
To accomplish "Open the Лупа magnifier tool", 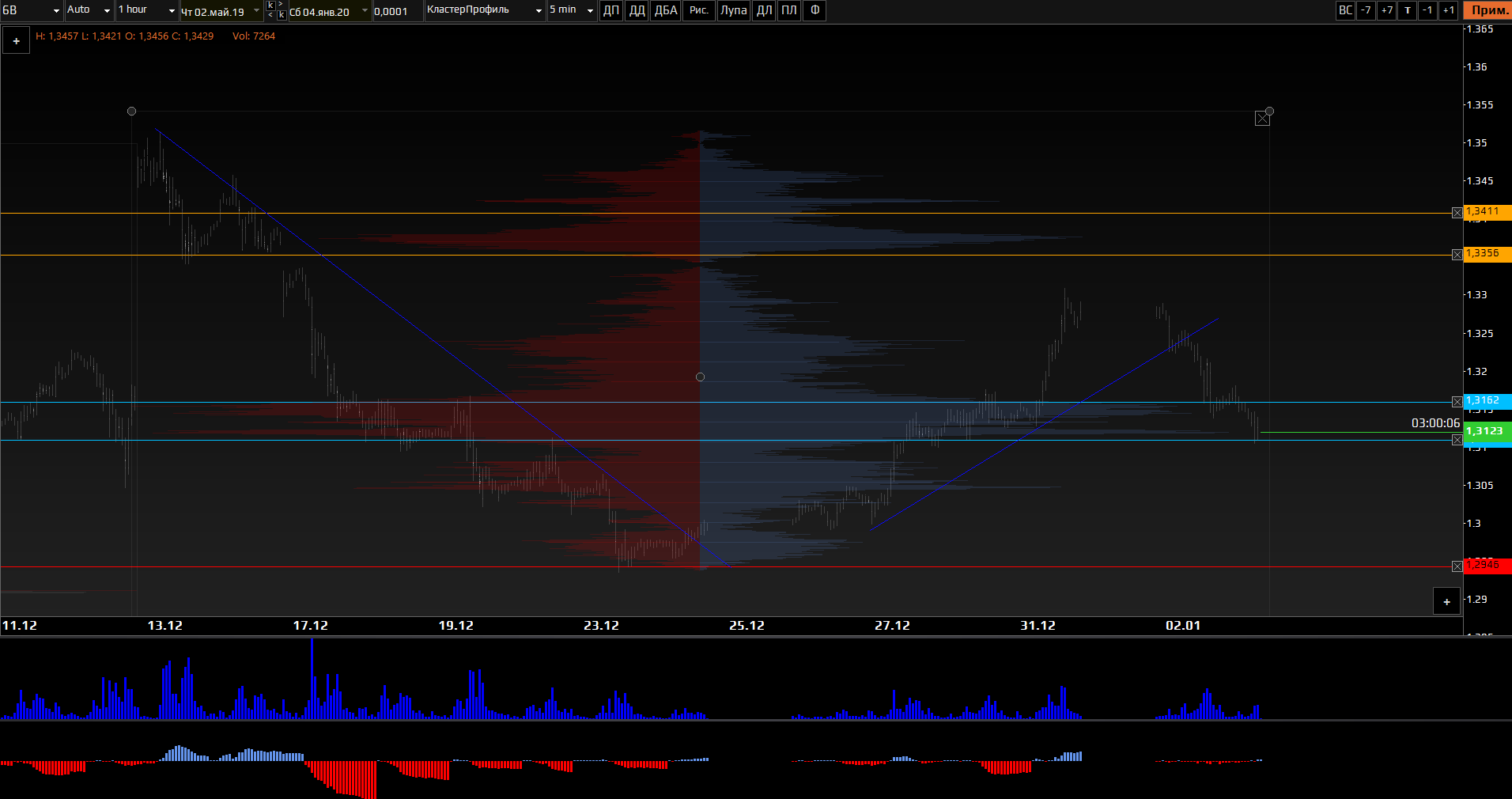I will point(733,10).
